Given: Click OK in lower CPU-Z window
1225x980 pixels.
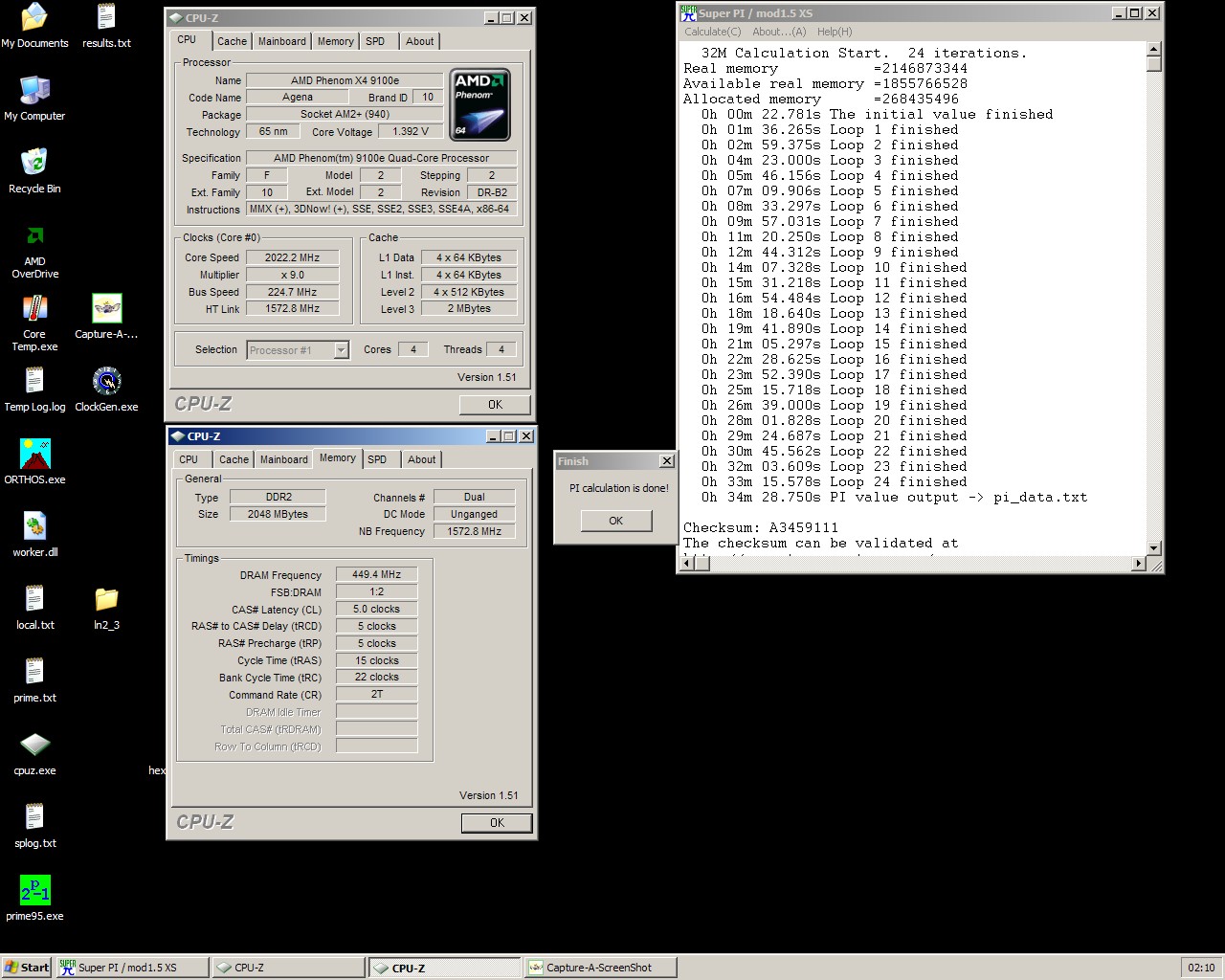Looking at the screenshot, I should click(497, 823).
